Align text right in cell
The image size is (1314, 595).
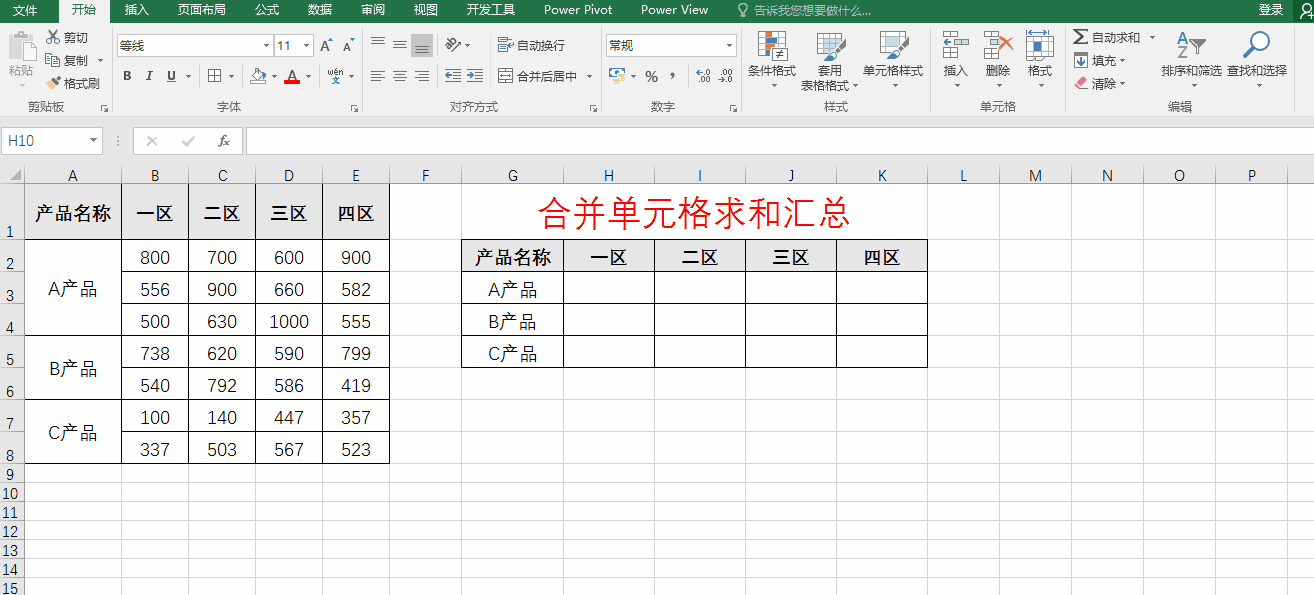(422, 76)
